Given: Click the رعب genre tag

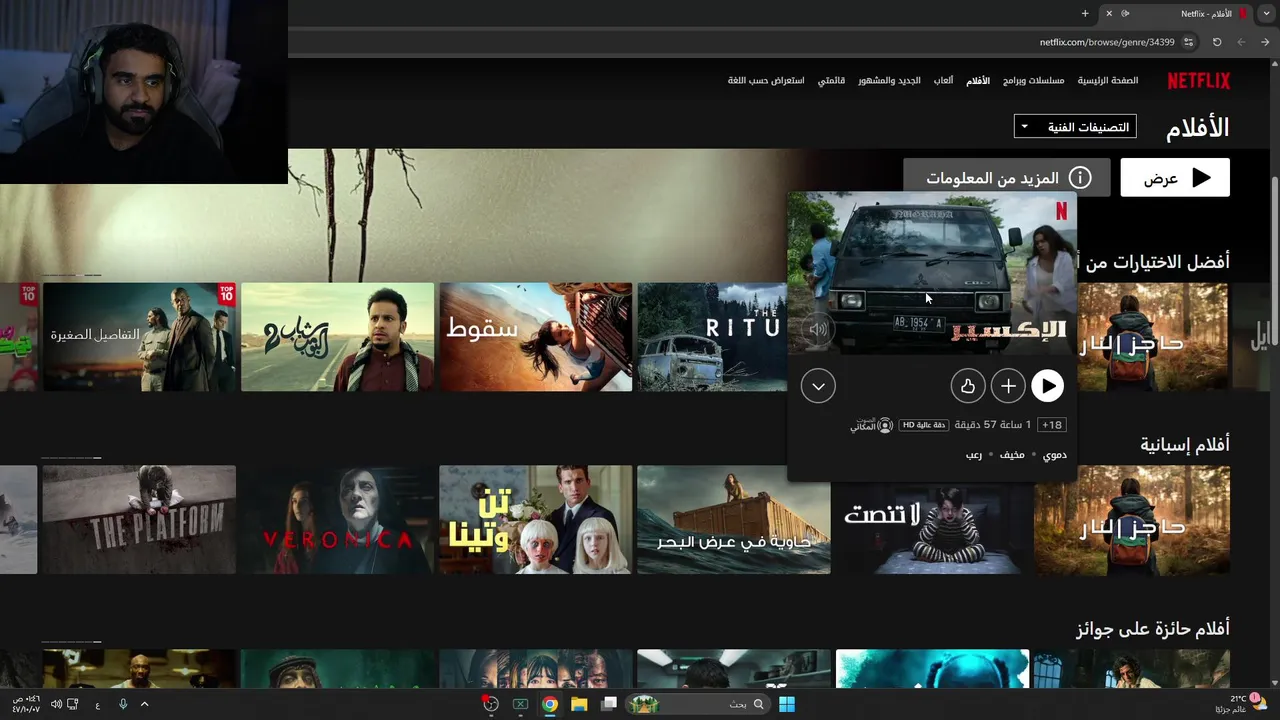Looking at the screenshot, I should pos(973,455).
